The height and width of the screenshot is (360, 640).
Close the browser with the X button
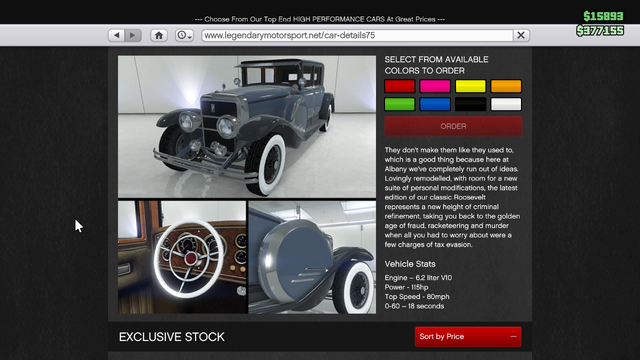pyautogui.click(x=521, y=35)
